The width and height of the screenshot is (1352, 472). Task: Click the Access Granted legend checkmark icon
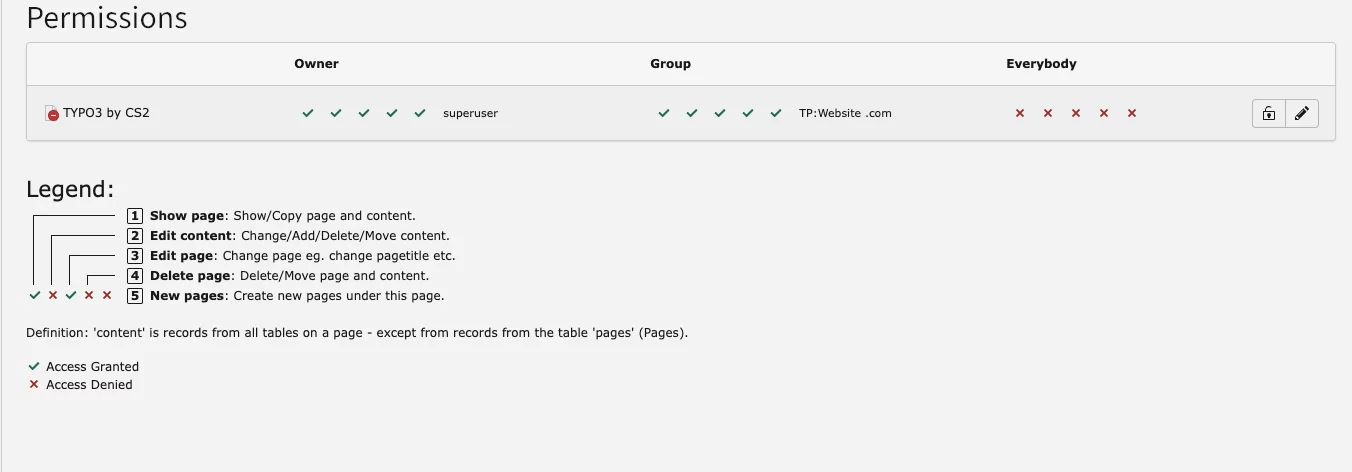pyautogui.click(x=34, y=367)
